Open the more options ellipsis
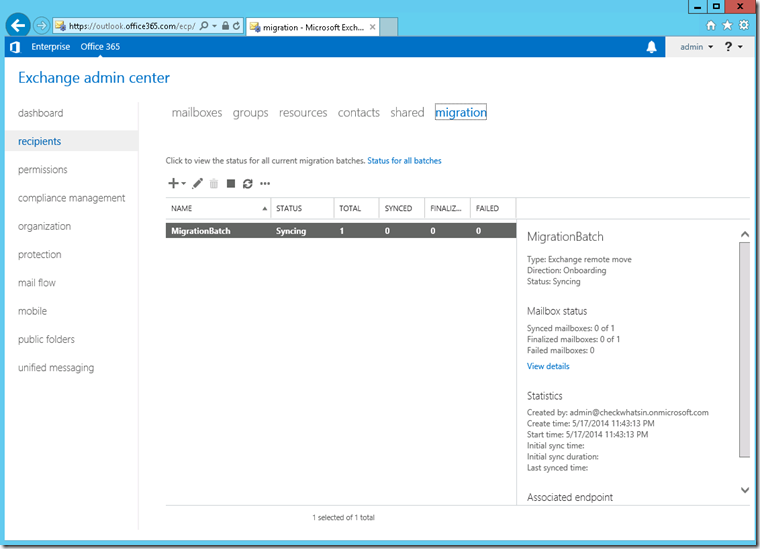The width and height of the screenshot is (760, 549). pos(265,183)
